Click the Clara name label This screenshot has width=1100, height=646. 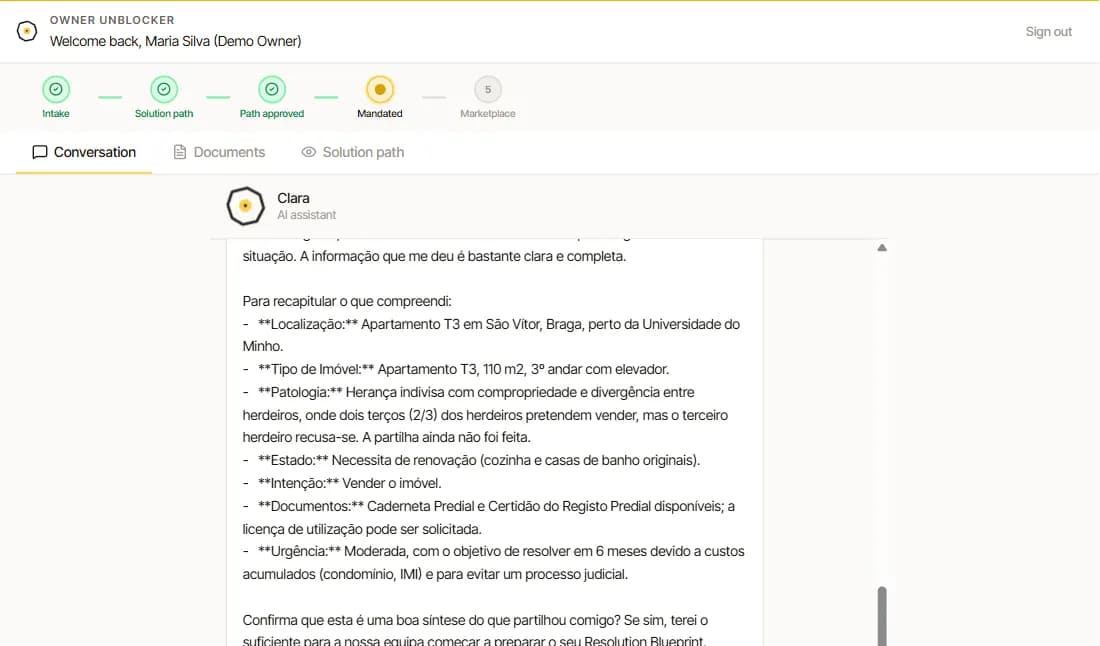[x=293, y=198]
